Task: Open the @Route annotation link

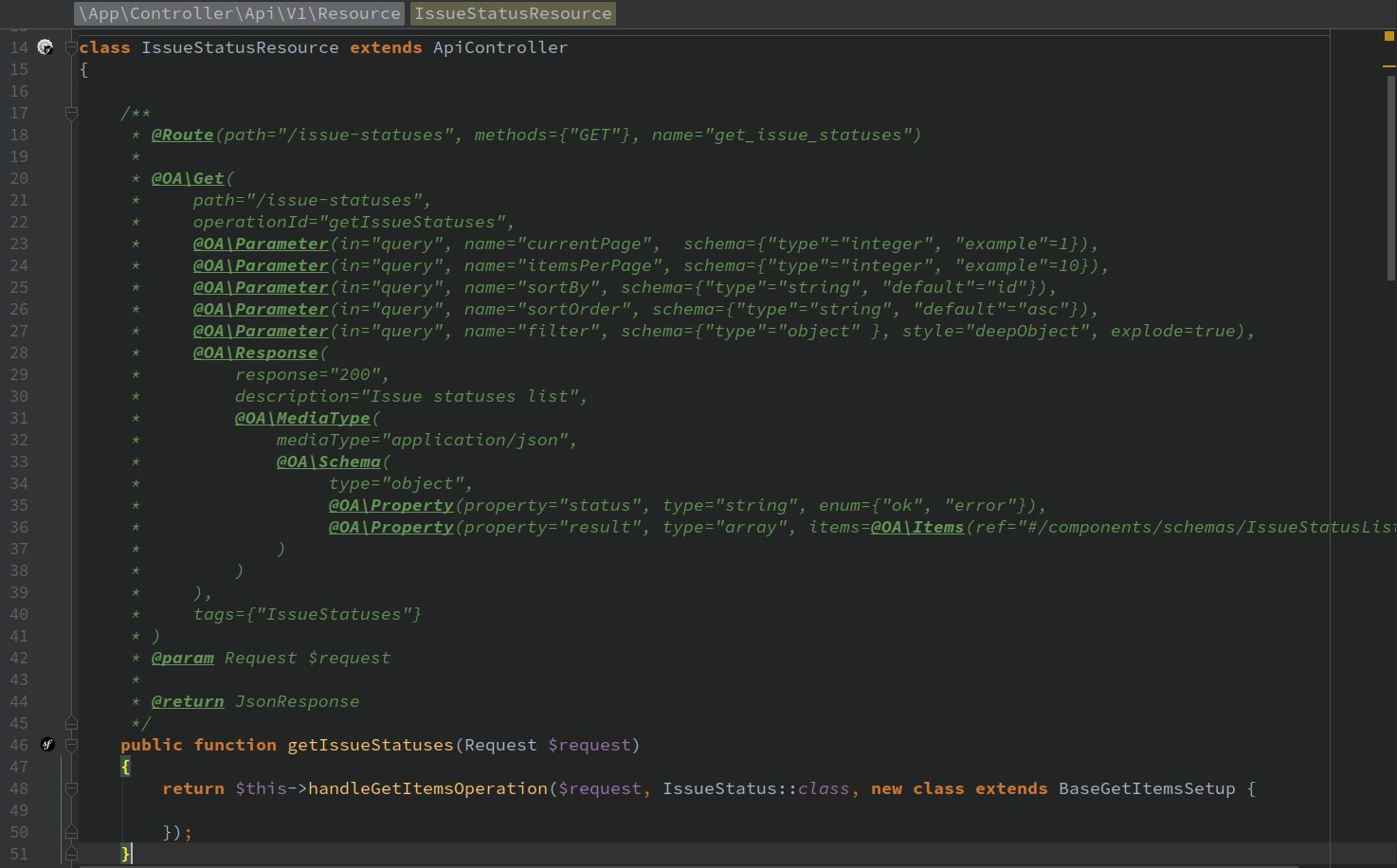Action: pos(183,135)
